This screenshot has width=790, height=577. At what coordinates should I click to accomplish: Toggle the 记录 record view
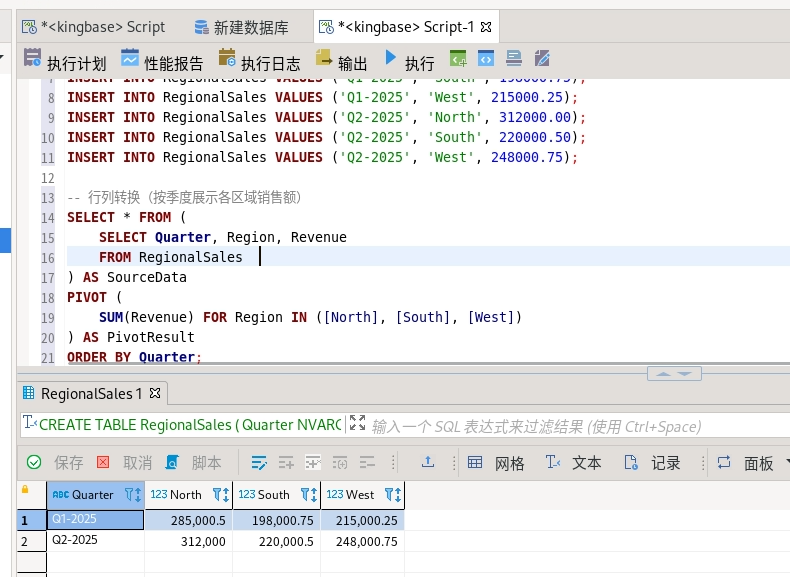[x=653, y=463]
